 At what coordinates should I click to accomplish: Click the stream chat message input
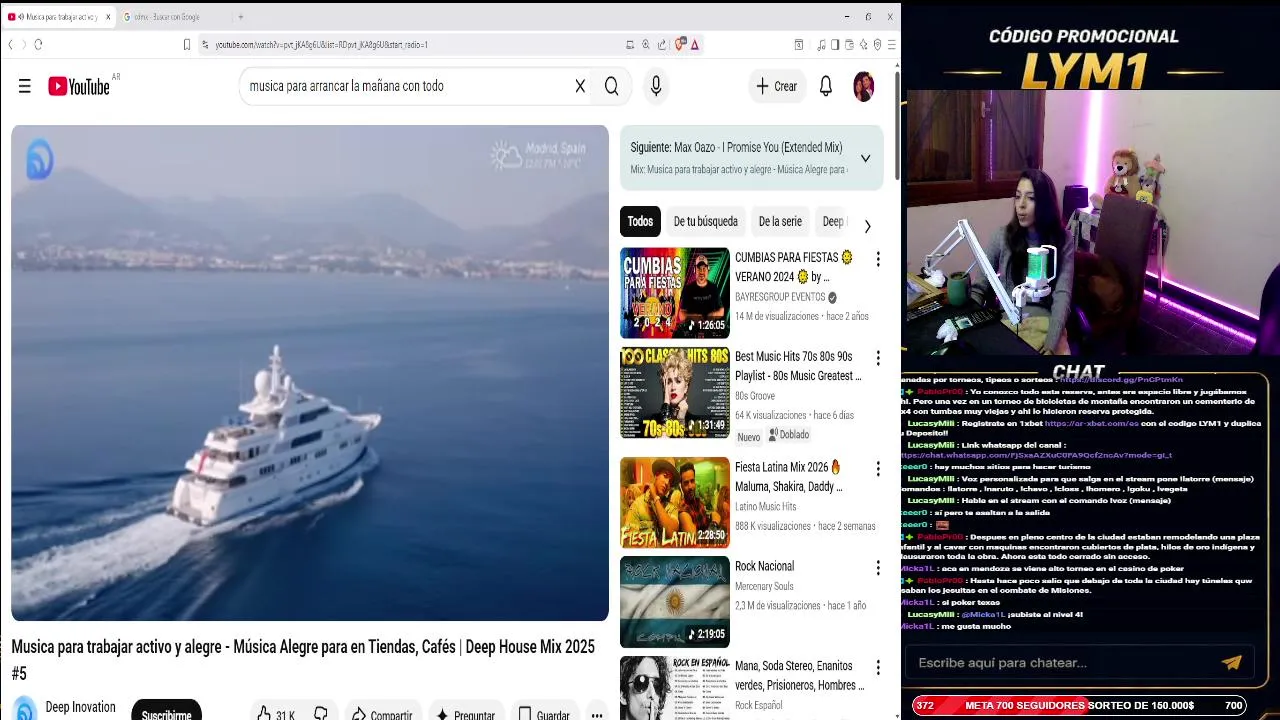pos(1060,662)
